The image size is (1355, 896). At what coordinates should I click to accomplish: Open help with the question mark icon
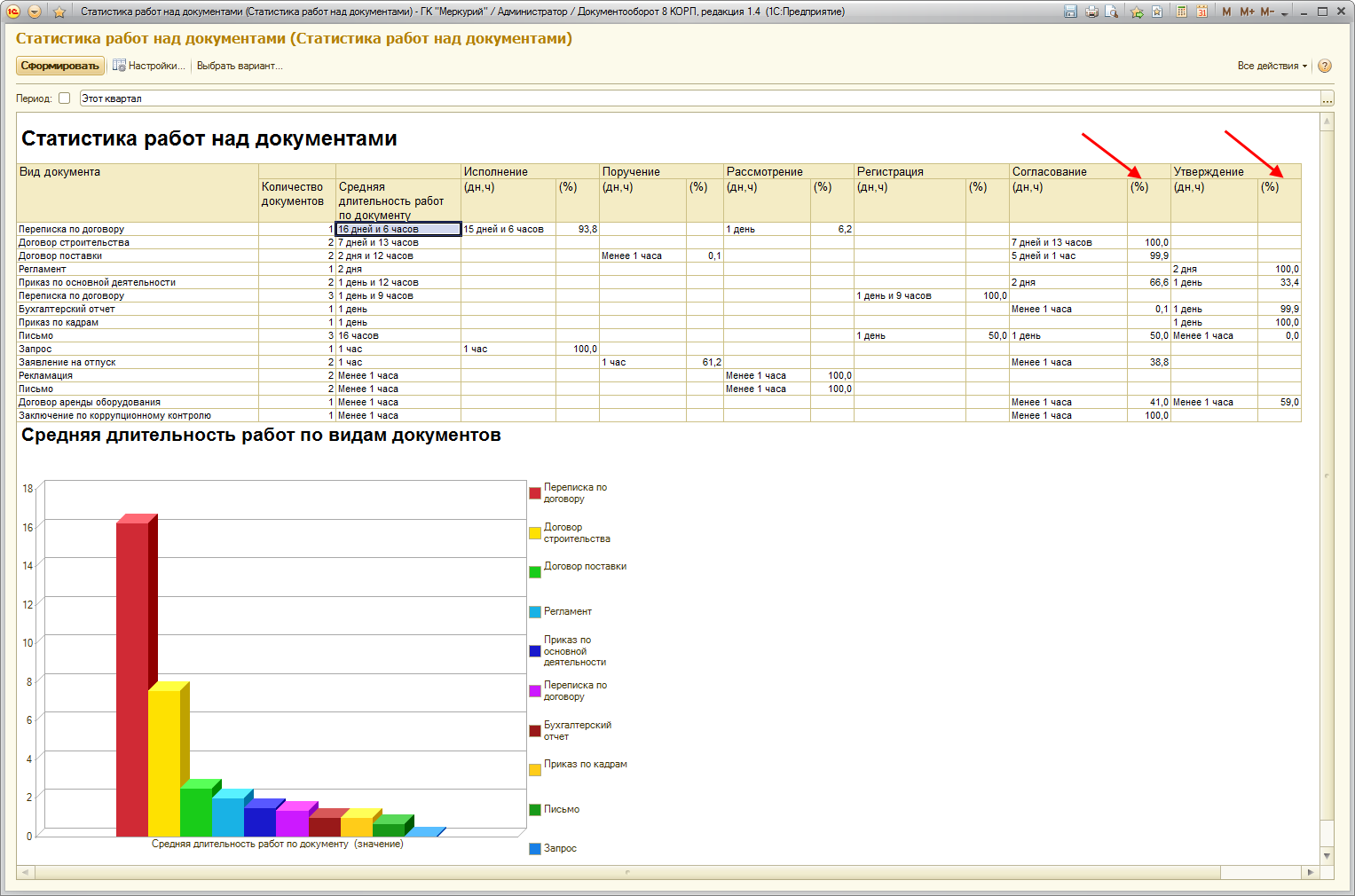tap(1325, 66)
